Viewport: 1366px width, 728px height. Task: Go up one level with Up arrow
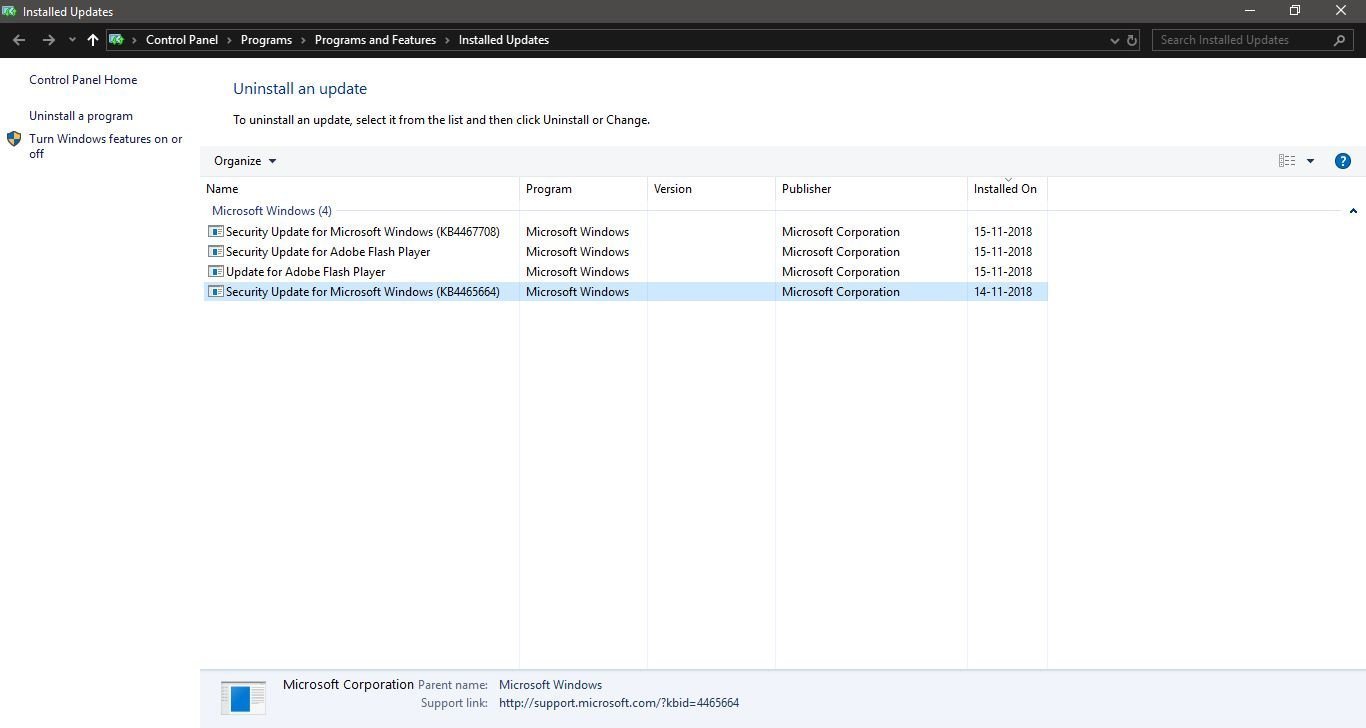93,40
